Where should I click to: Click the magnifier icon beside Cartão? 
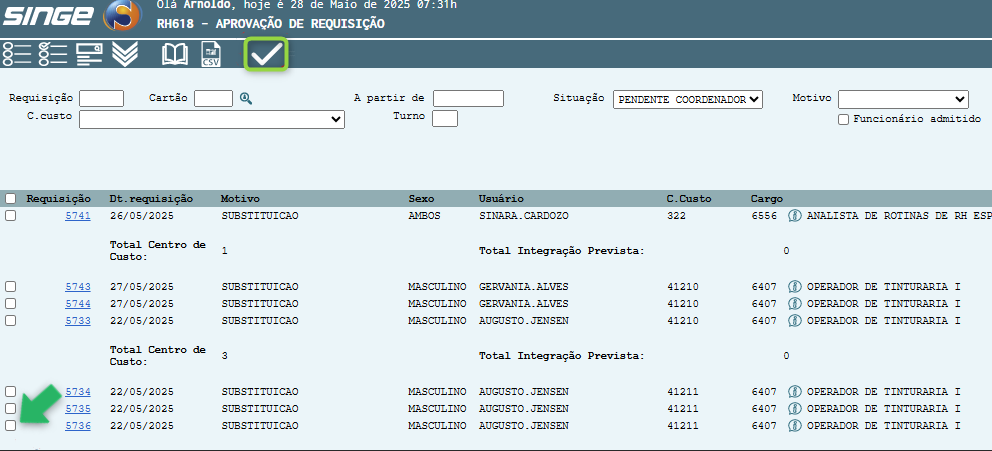pos(246,98)
